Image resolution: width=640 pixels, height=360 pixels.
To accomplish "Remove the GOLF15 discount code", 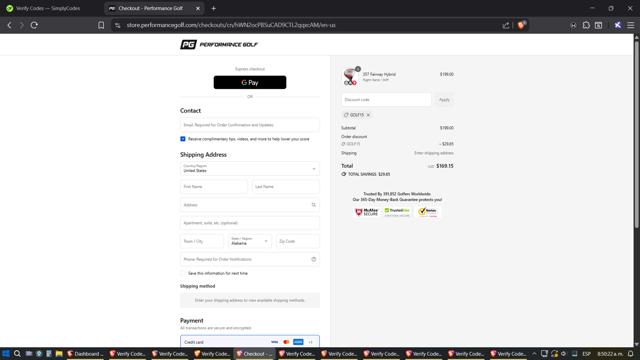I will 368,115.
